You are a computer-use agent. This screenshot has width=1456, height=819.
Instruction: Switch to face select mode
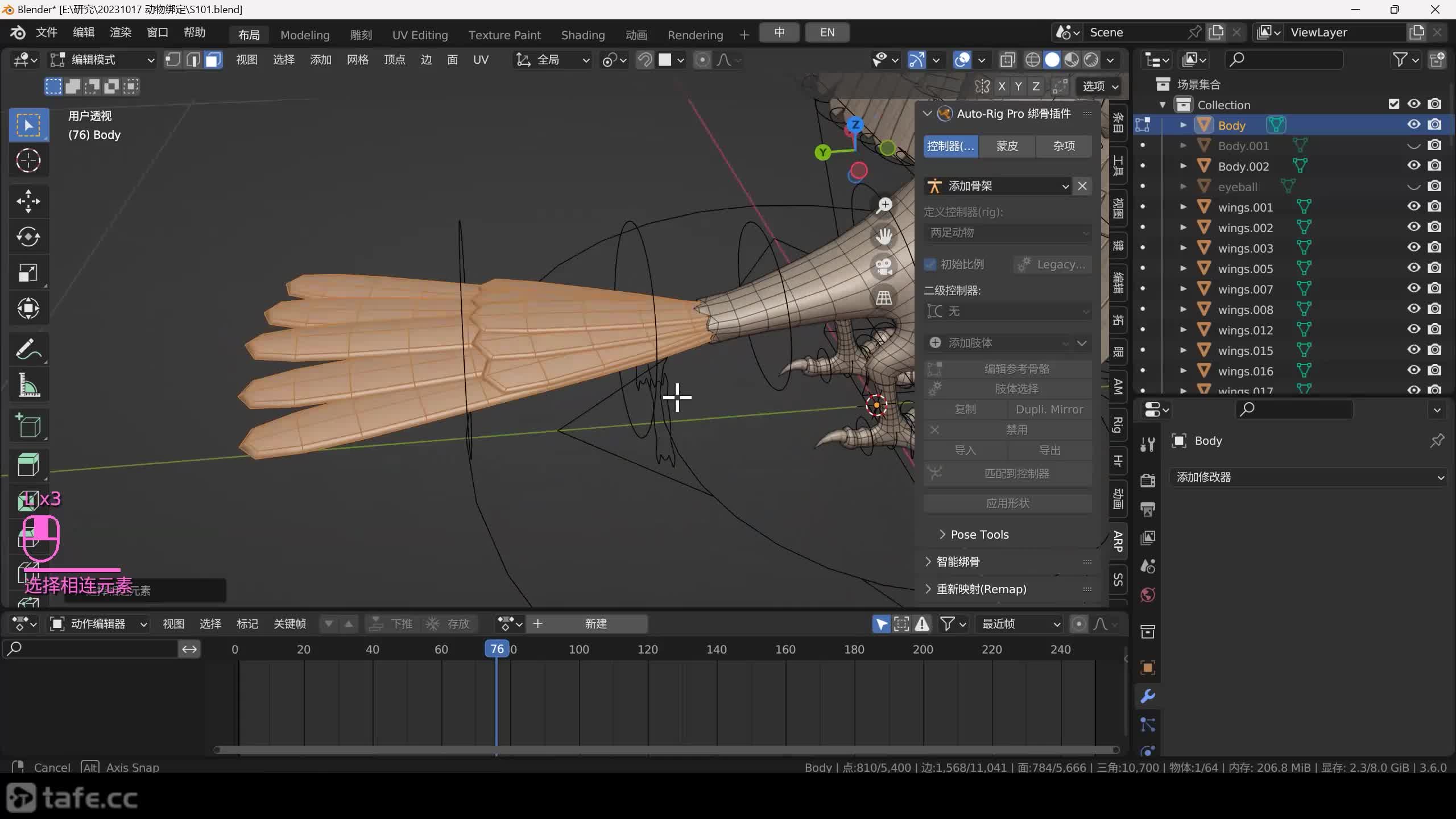click(x=213, y=60)
